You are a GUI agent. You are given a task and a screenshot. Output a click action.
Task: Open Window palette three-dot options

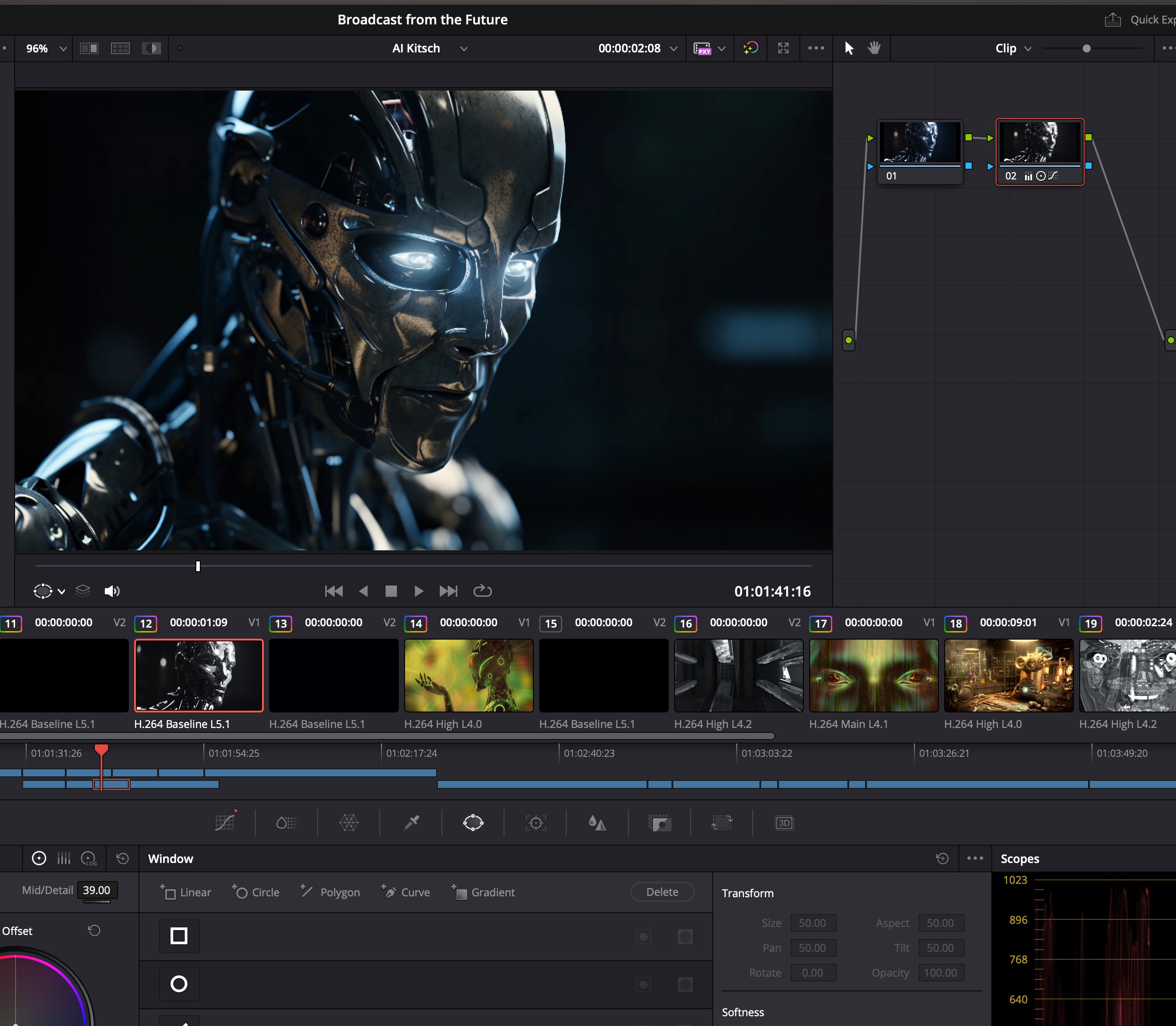click(x=974, y=858)
